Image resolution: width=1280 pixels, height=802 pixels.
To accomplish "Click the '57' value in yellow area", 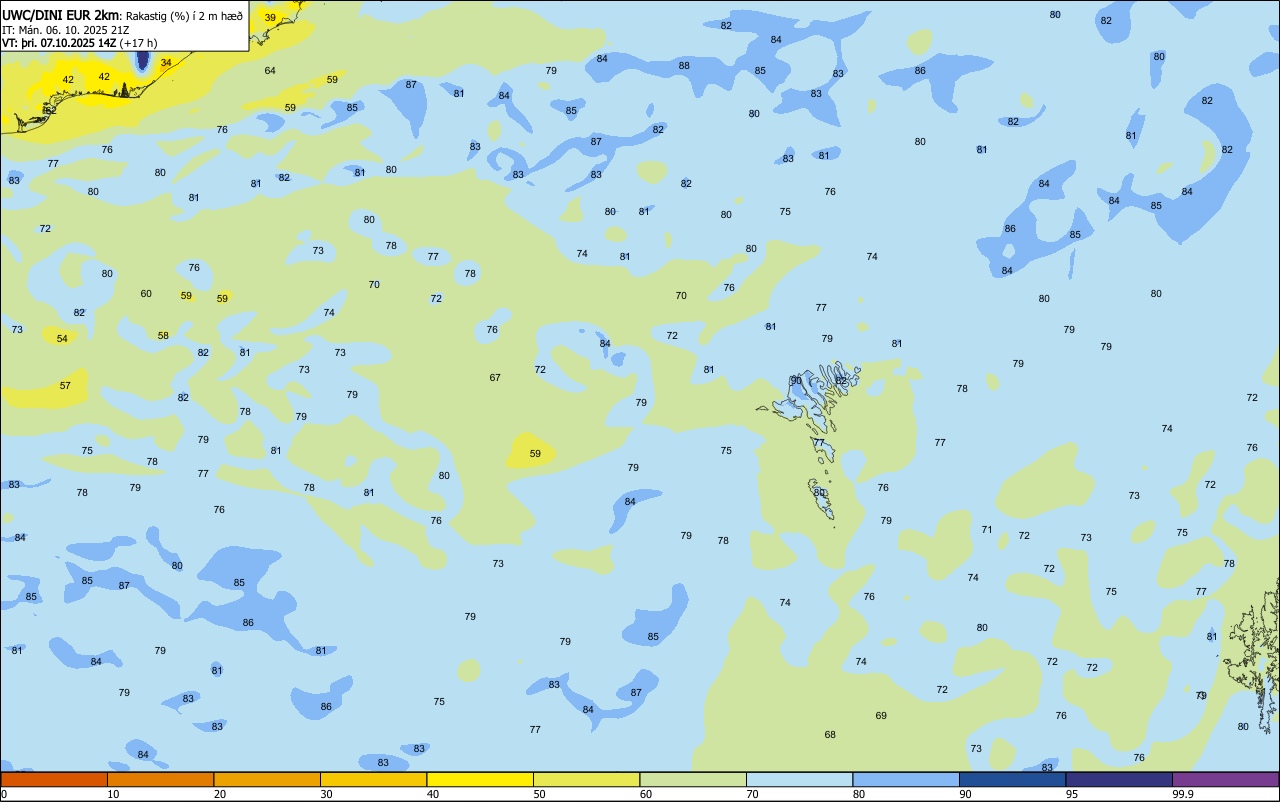I will pyautogui.click(x=65, y=386).
